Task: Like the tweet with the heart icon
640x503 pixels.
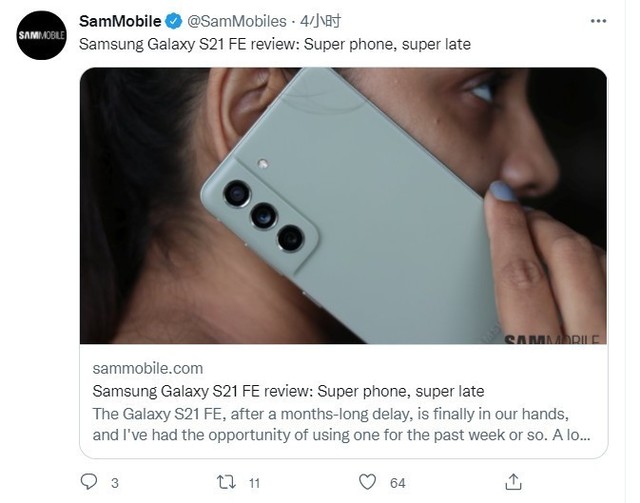Action: tap(368, 483)
